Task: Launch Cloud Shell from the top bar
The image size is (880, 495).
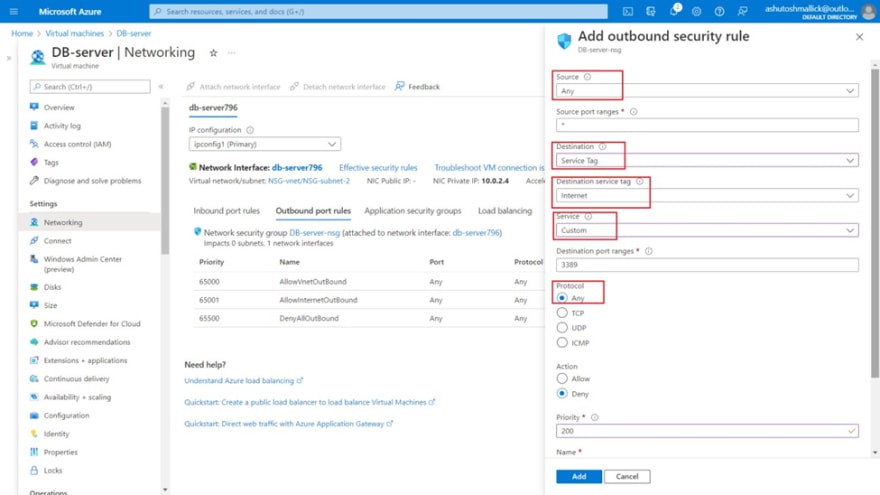Action: (628, 11)
